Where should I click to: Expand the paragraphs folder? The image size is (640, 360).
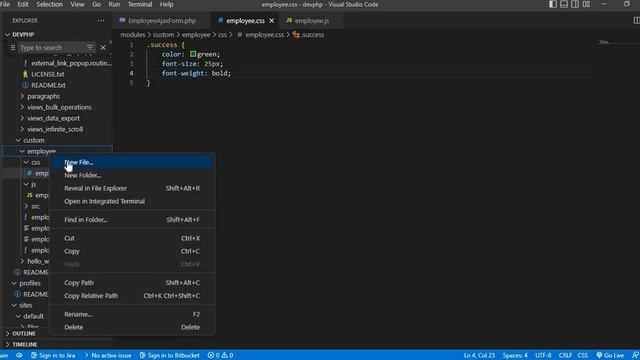click(43, 96)
